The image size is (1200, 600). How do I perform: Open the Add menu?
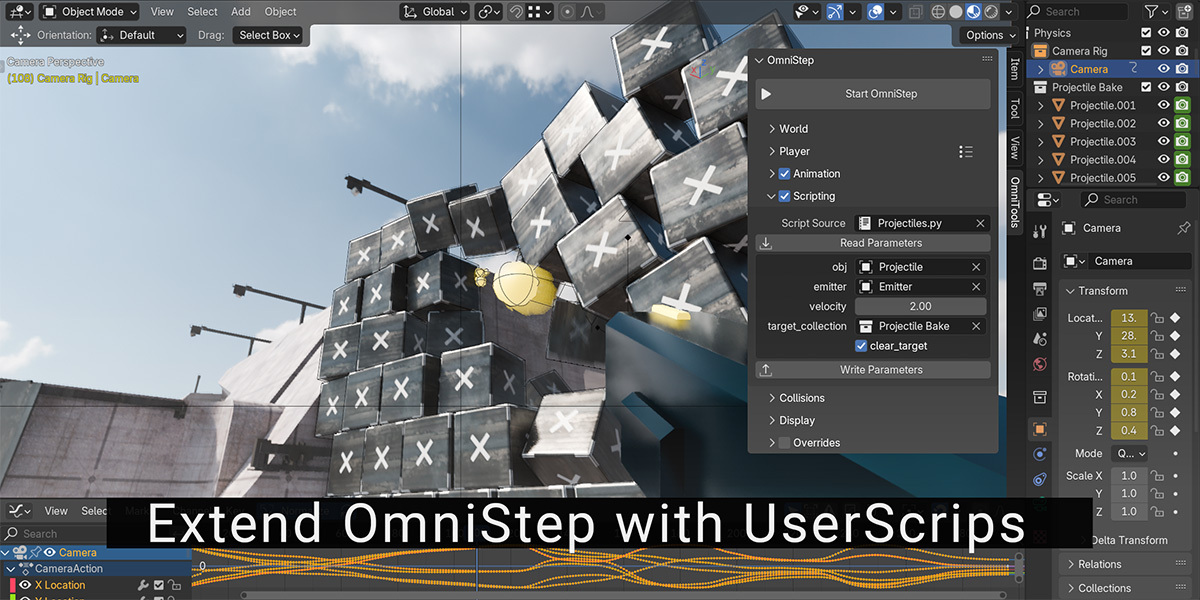point(241,12)
